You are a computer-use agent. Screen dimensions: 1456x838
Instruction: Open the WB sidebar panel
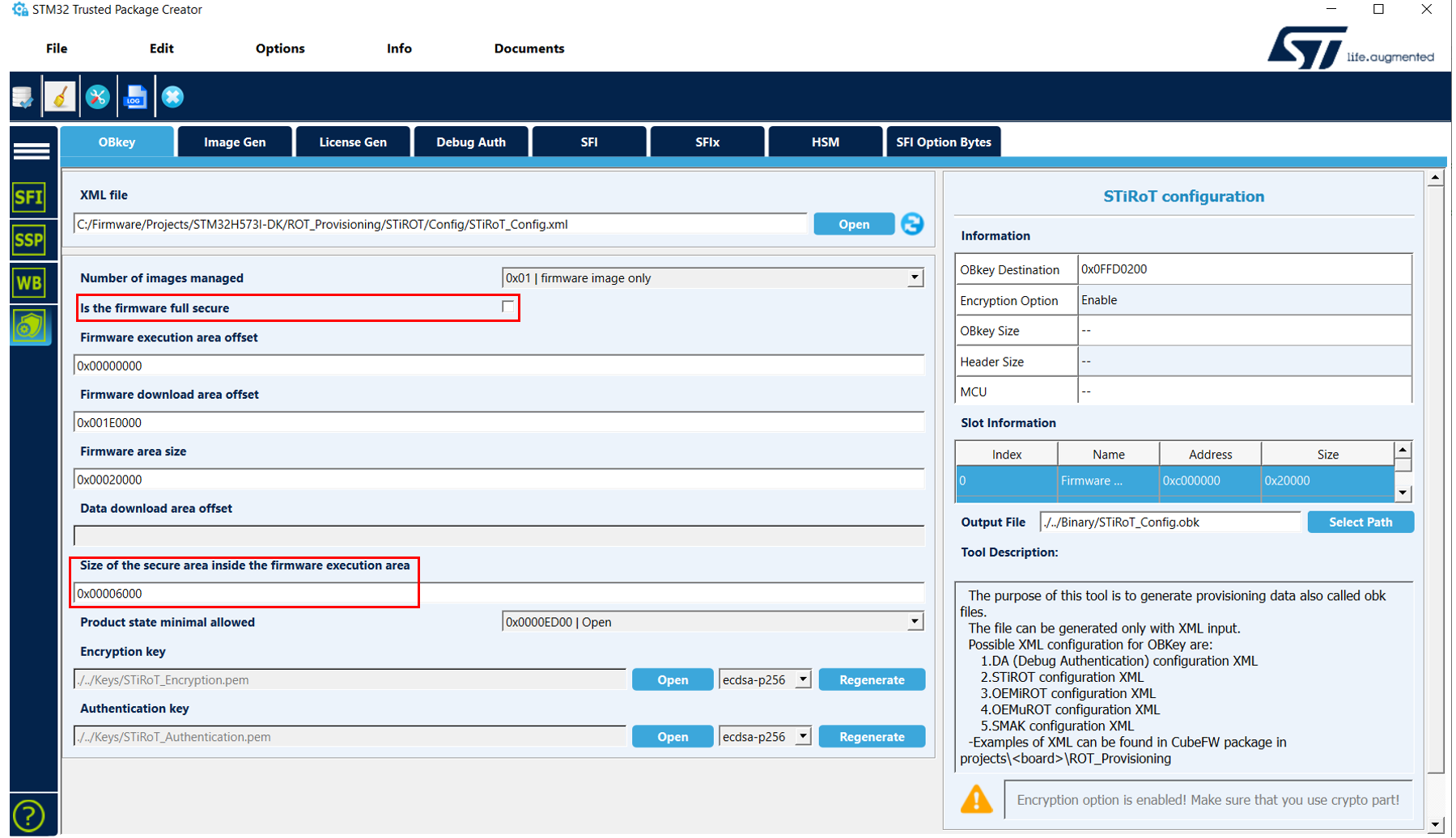[29, 283]
